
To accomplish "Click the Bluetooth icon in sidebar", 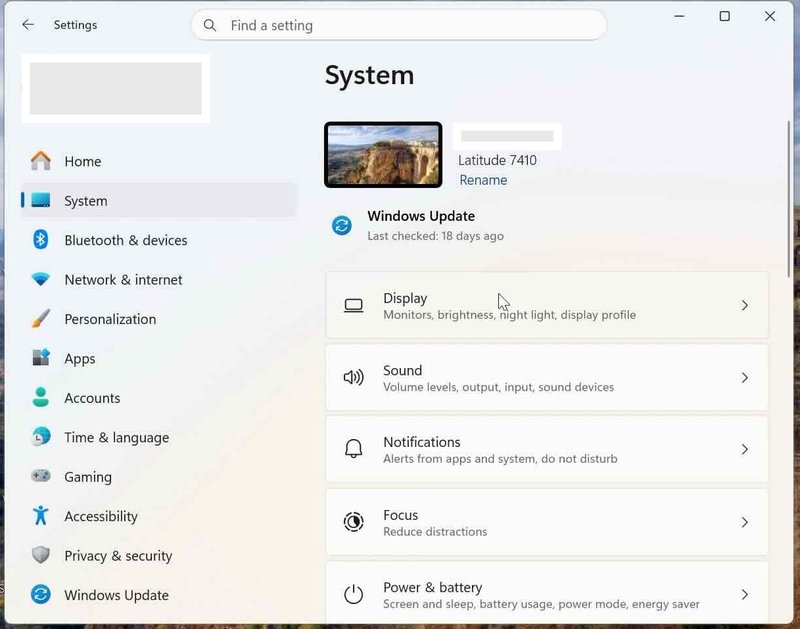I will point(41,239).
